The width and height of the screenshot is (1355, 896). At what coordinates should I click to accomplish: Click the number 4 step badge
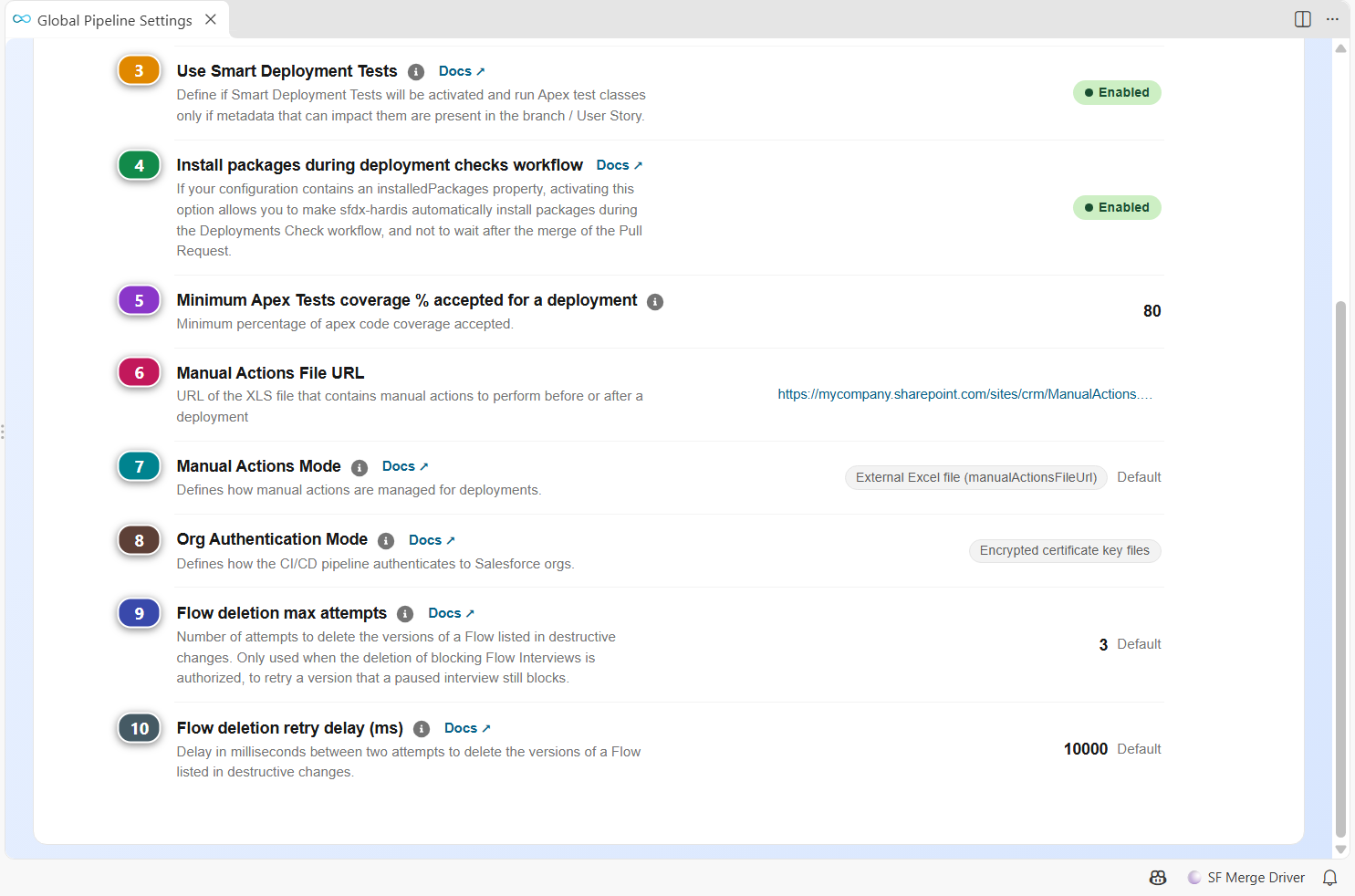(139, 165)
